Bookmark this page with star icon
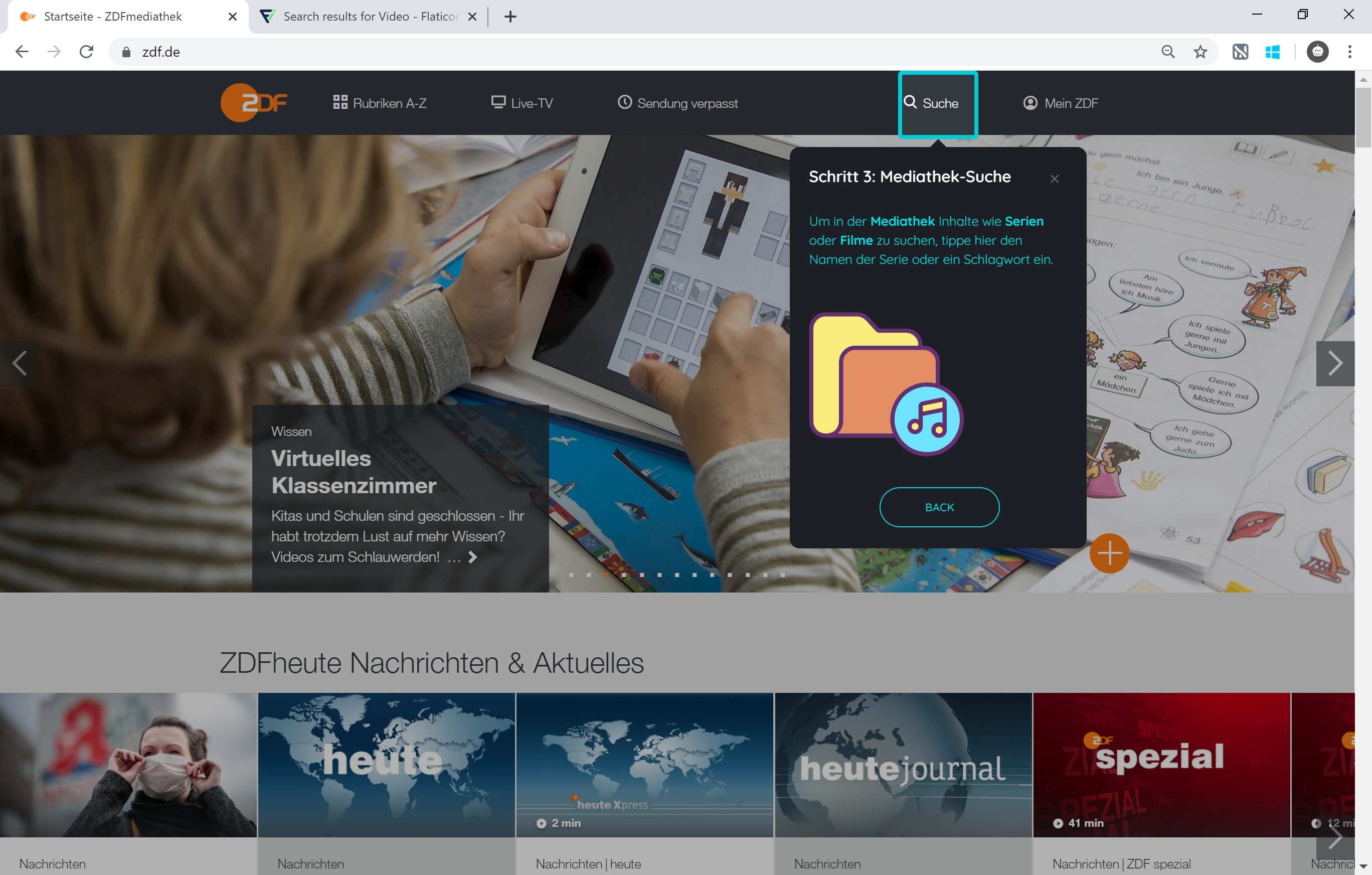The height and width of the screenshot is (875, 1372). pyautogui.click(x=1200, y=52)
